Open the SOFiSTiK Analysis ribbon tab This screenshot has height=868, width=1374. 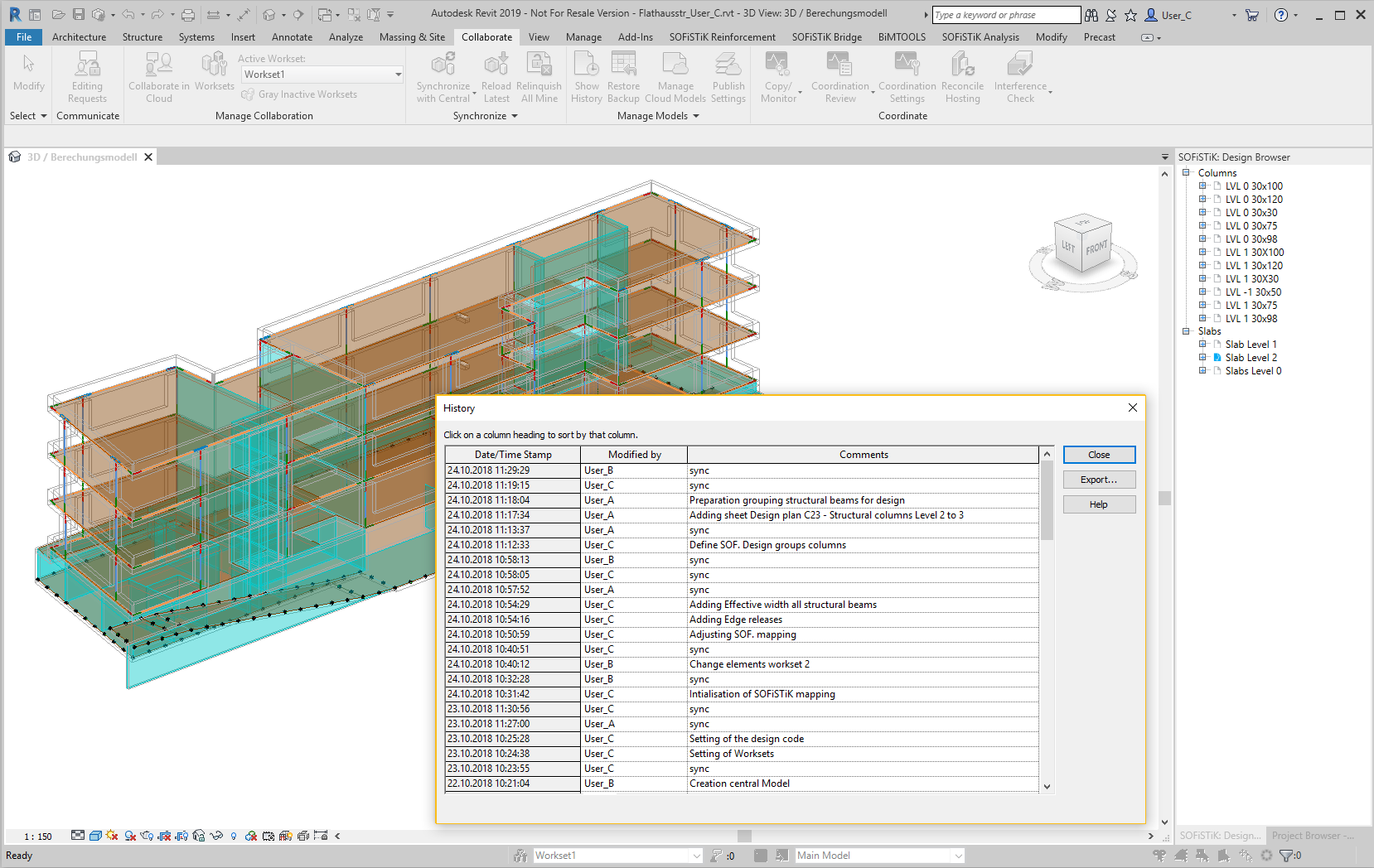pos(980,37)
